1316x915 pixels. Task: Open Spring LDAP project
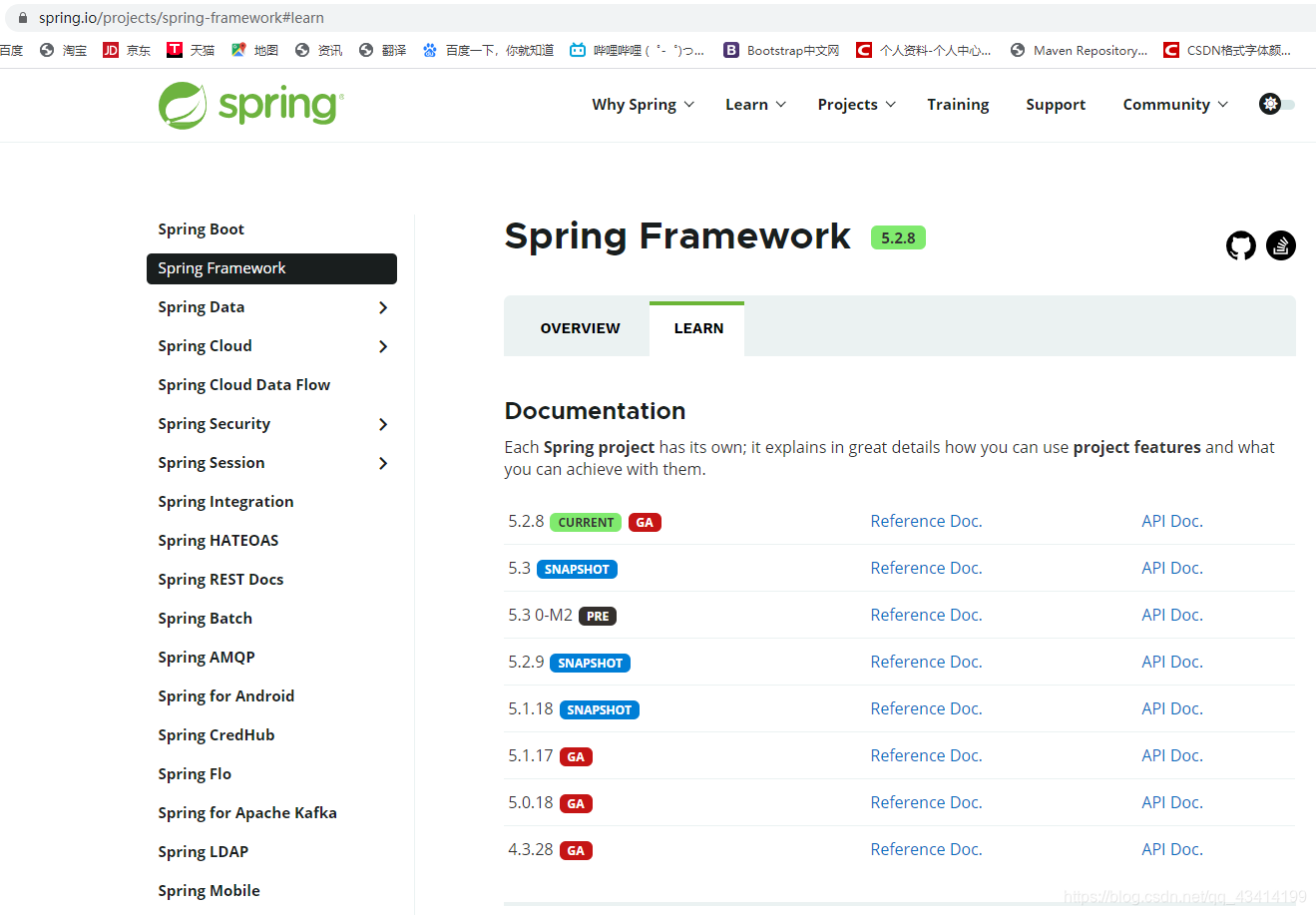(x=203, y=852)
